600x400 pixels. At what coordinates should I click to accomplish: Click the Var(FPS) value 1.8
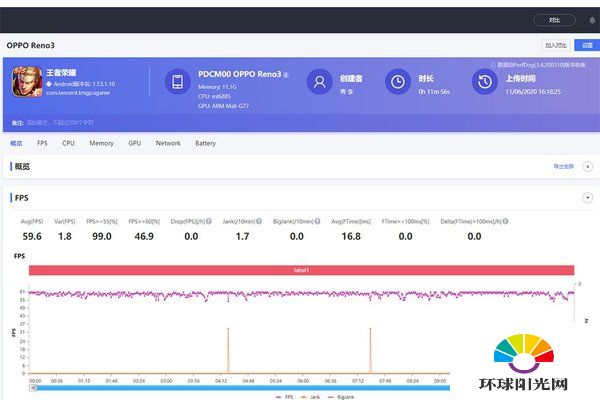[x=65, y=236]
